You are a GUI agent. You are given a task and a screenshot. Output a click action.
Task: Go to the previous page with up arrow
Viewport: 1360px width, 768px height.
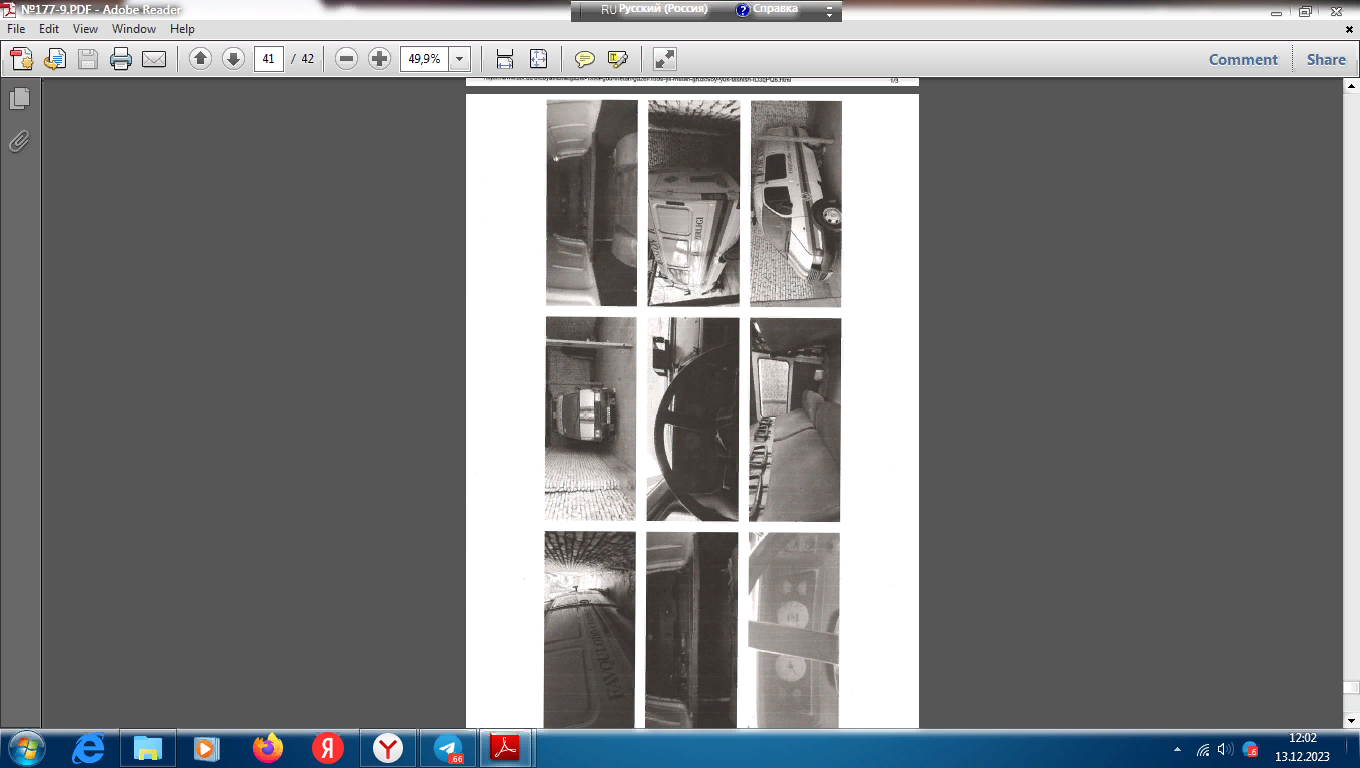click(201, 59)
